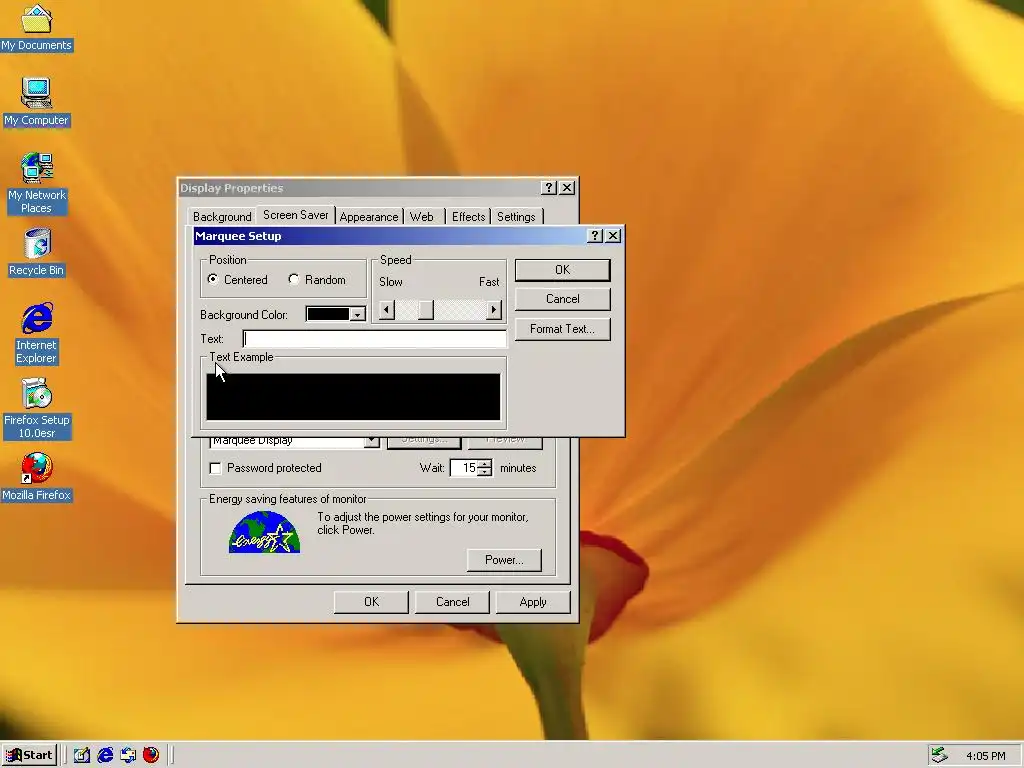Click into the marquee Text input field

375,339
